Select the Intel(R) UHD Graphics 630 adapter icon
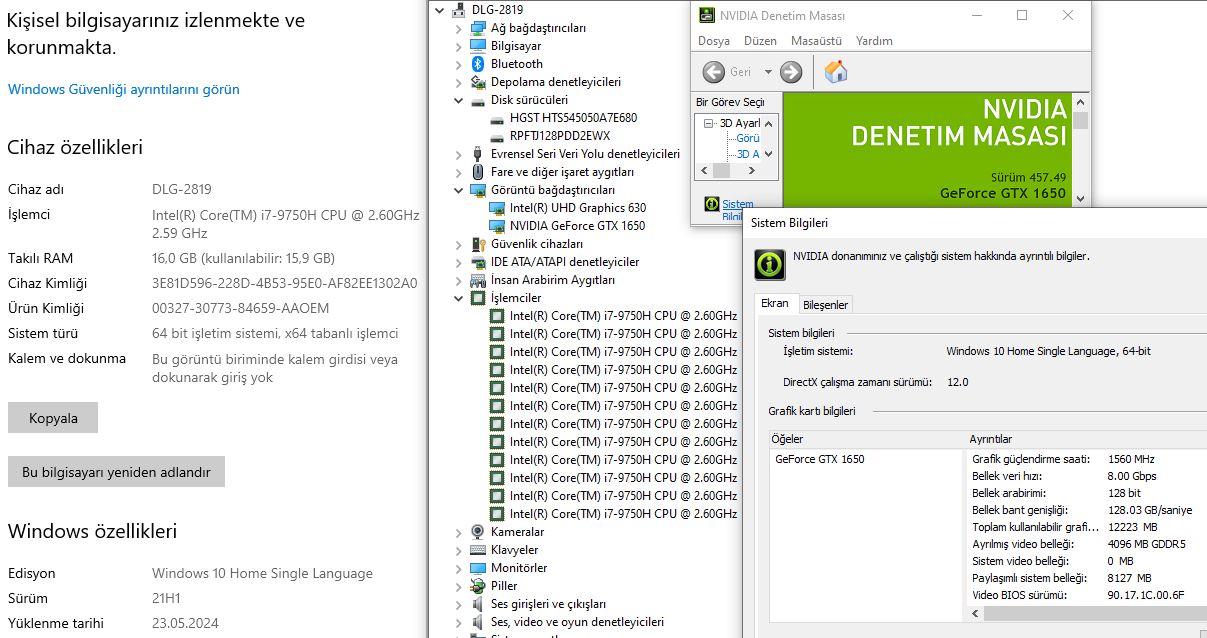1207x638 pixels. pos(497,208)
